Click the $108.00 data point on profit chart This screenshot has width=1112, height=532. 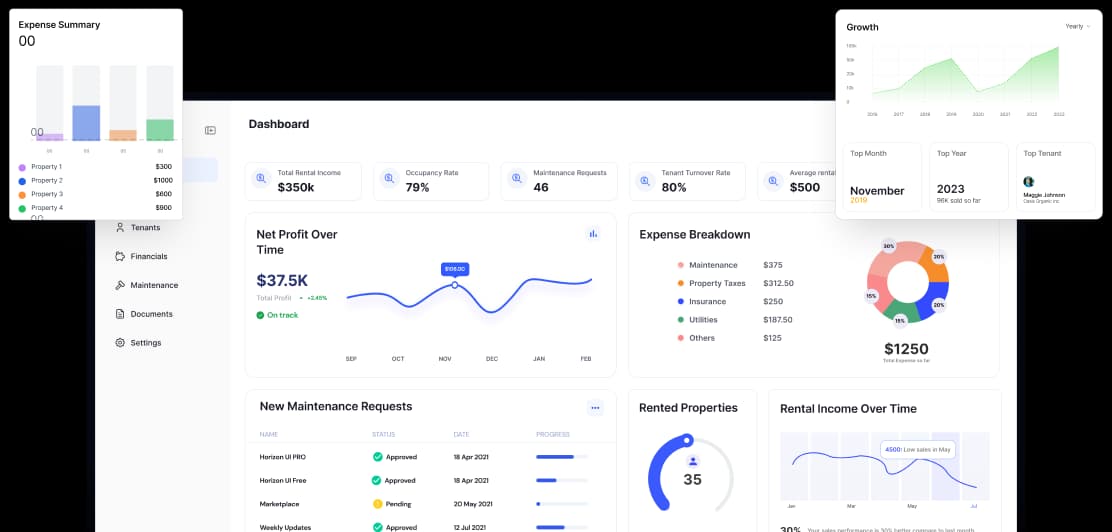coord(455,284)
